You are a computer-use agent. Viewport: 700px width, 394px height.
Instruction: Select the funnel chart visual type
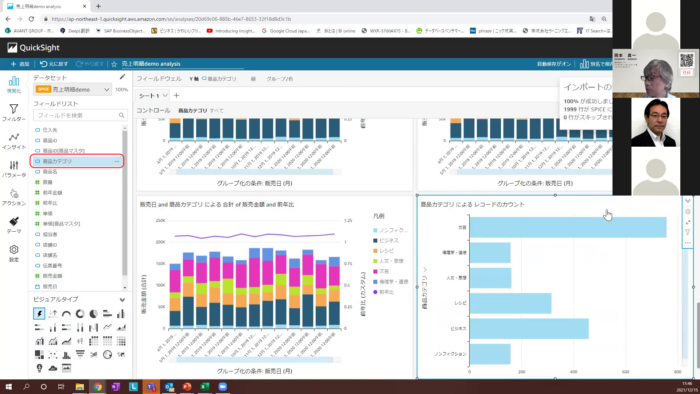click(x=80, y=355)
